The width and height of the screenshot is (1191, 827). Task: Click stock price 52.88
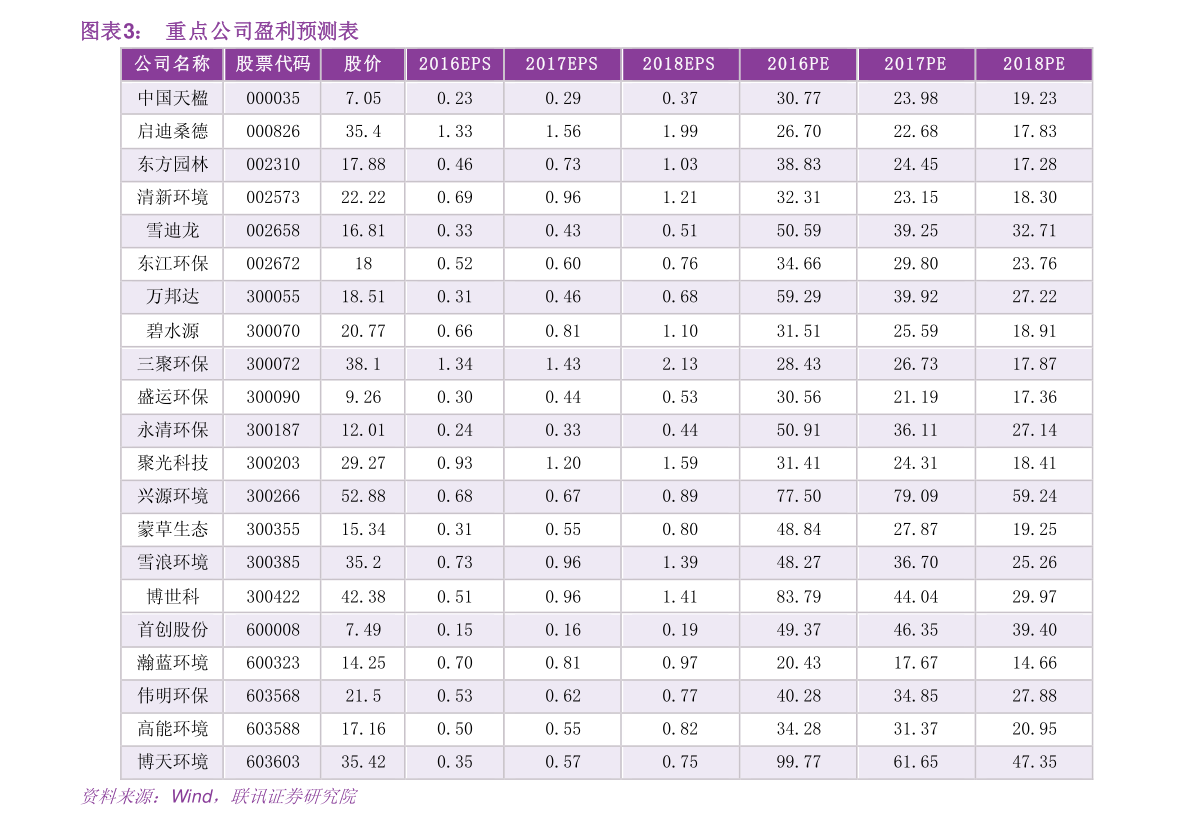(x=363, y=496)
